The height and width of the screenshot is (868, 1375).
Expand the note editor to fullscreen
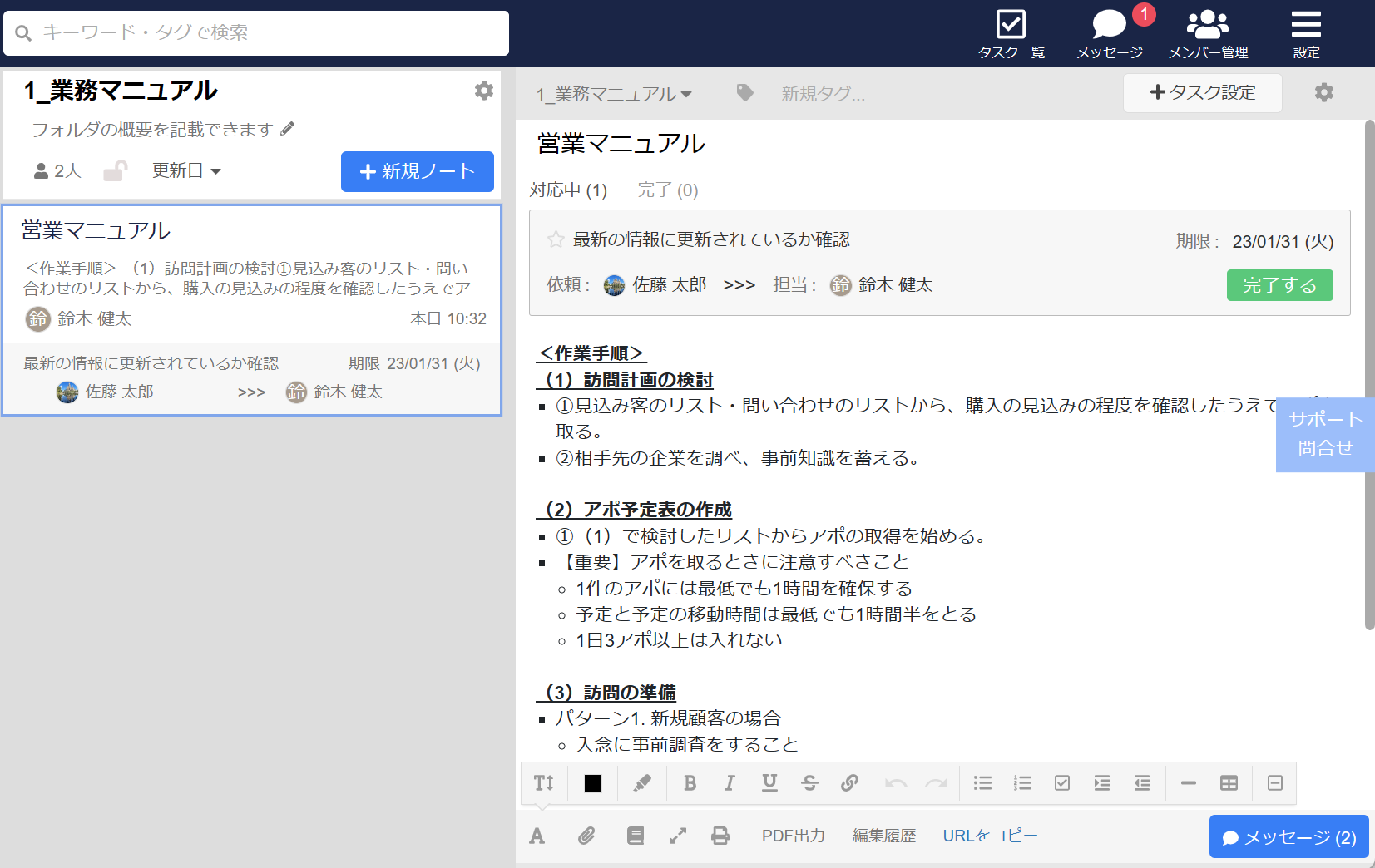tap(678, 836)
